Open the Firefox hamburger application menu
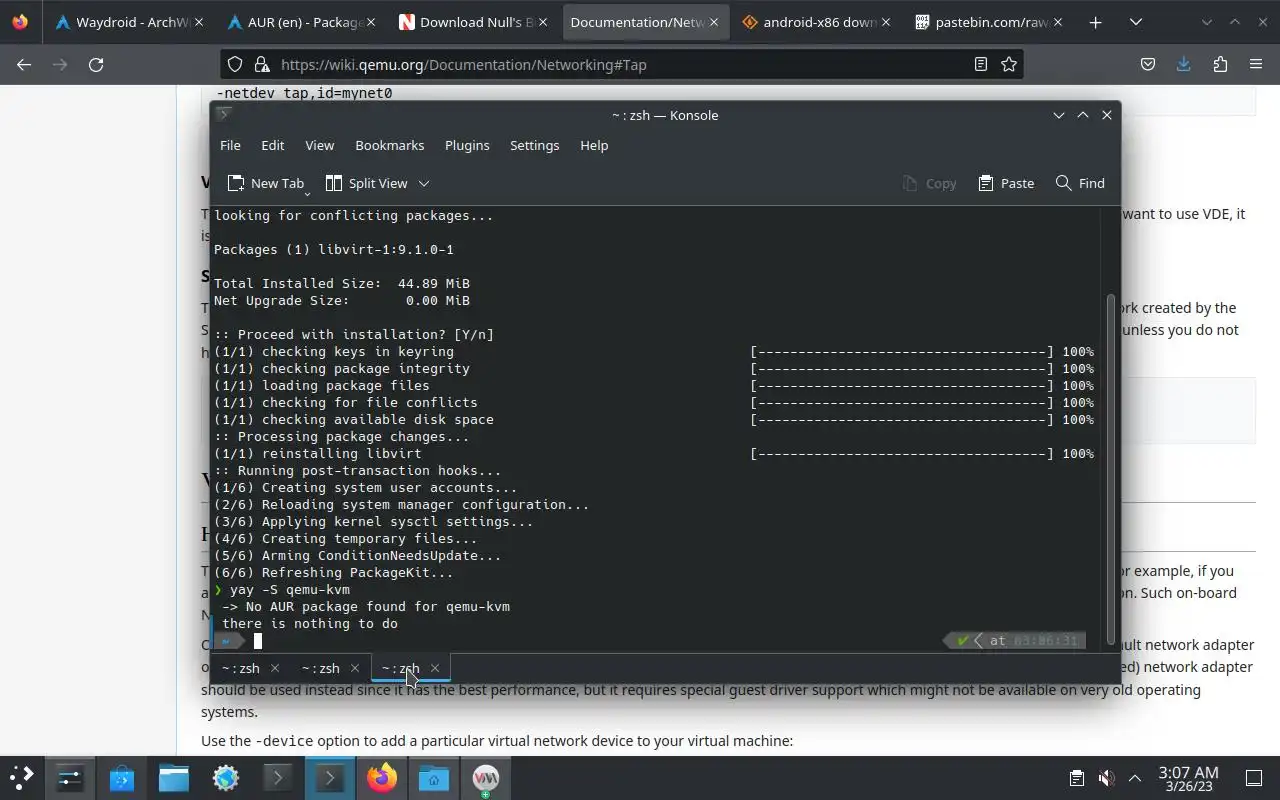 click(x=1256, y=64)
